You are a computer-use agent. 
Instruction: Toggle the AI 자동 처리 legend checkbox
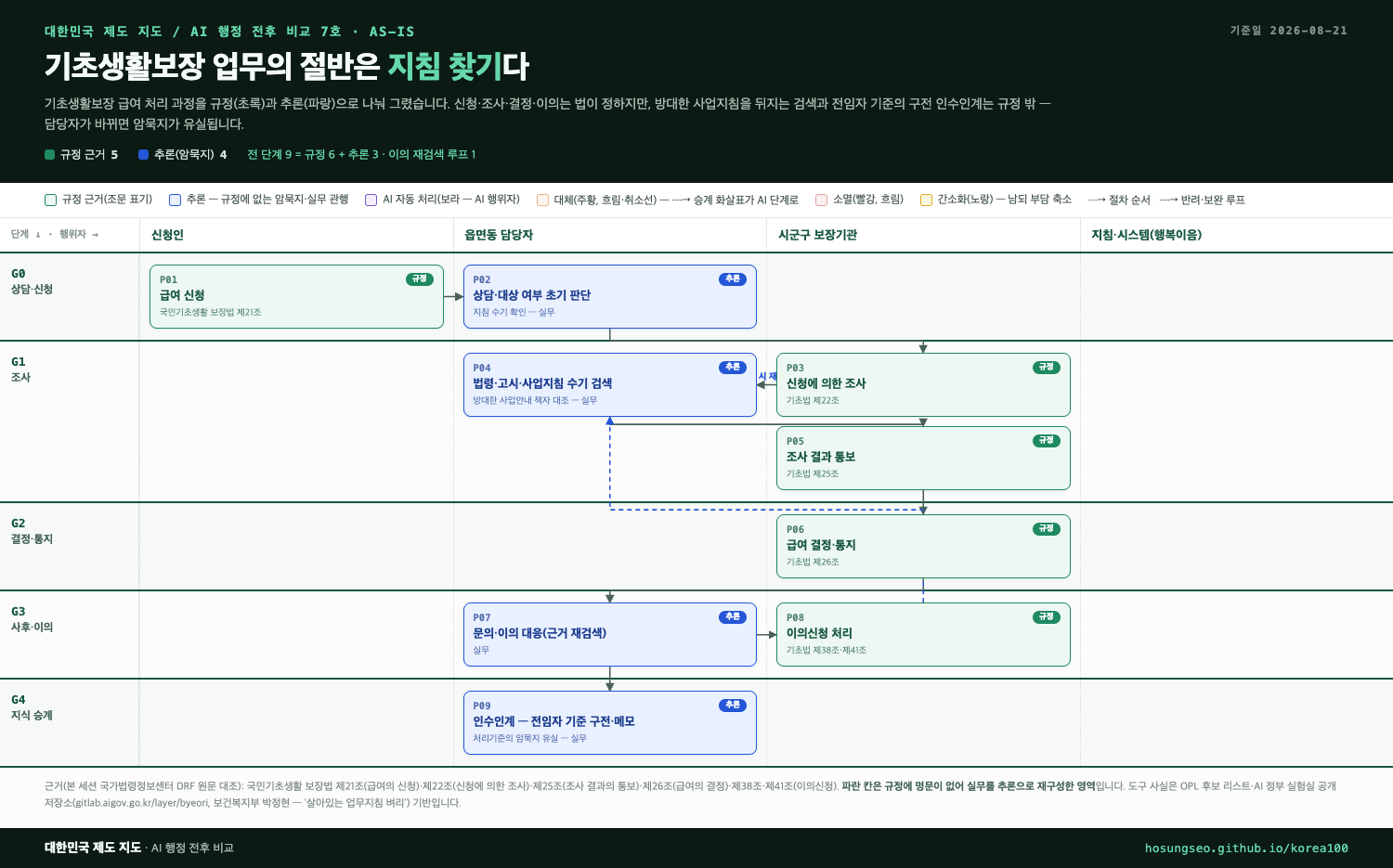click(371, 200)
